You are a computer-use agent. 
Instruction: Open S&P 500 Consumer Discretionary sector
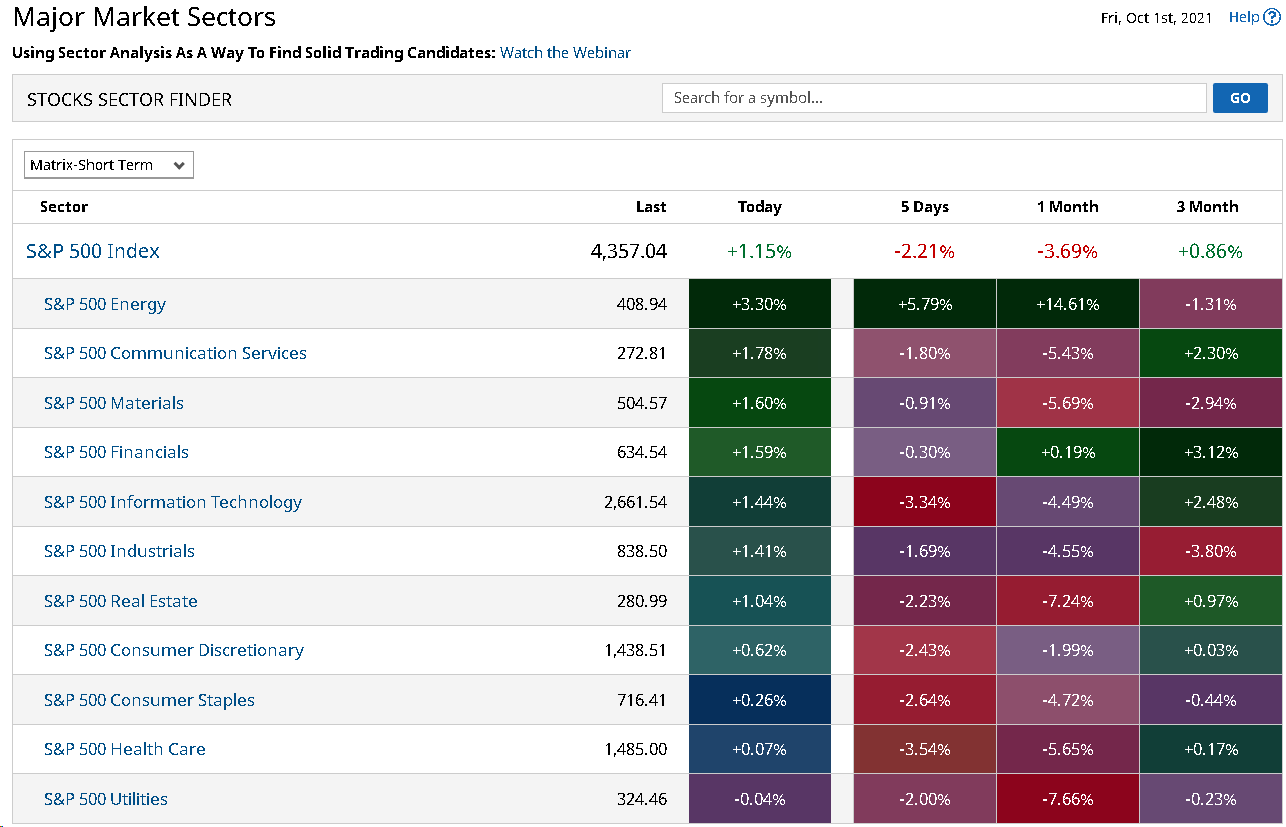pyautogui.click(x=174, y=650)
